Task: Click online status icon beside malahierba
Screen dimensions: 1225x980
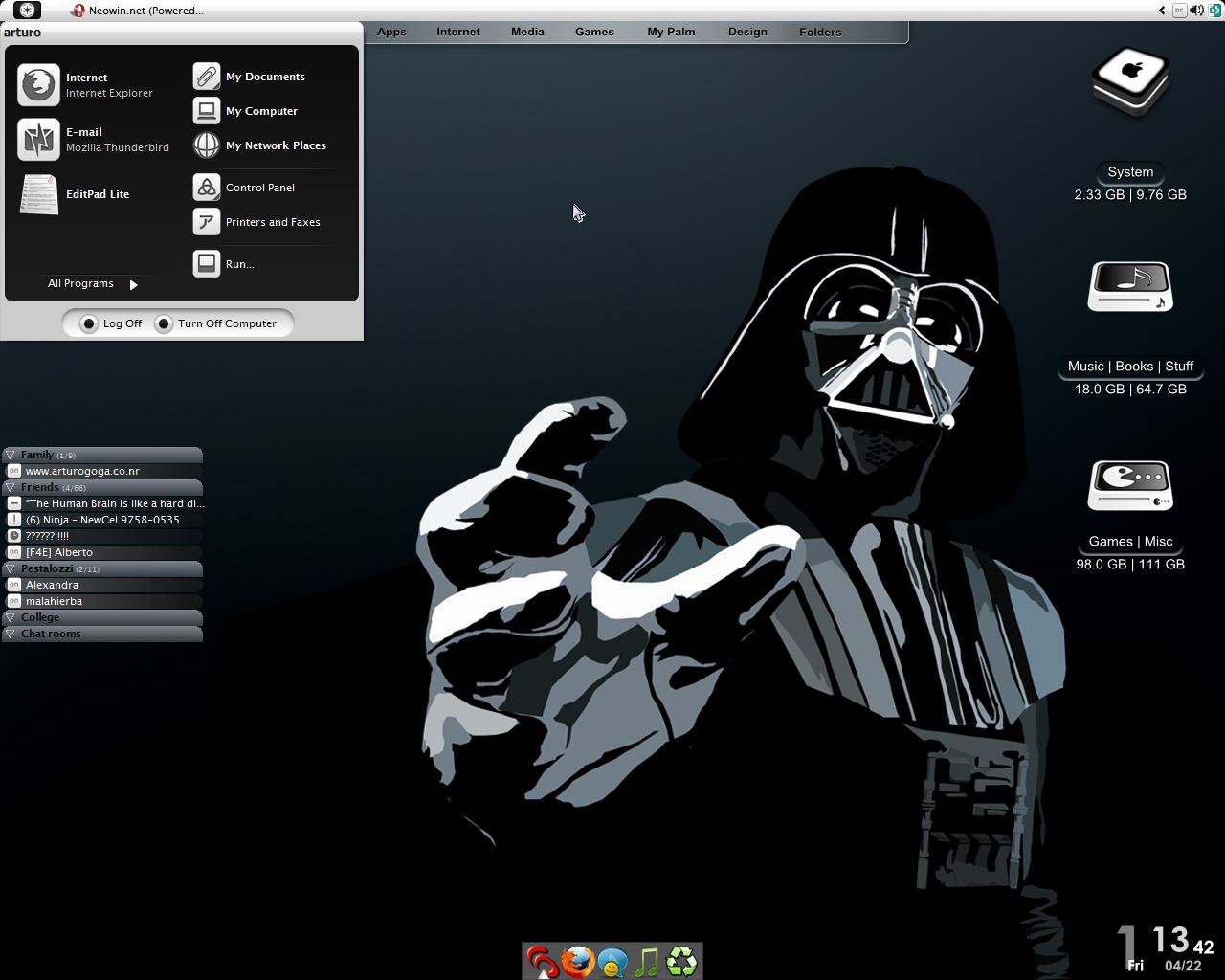Action: click(x=13, y=601)
